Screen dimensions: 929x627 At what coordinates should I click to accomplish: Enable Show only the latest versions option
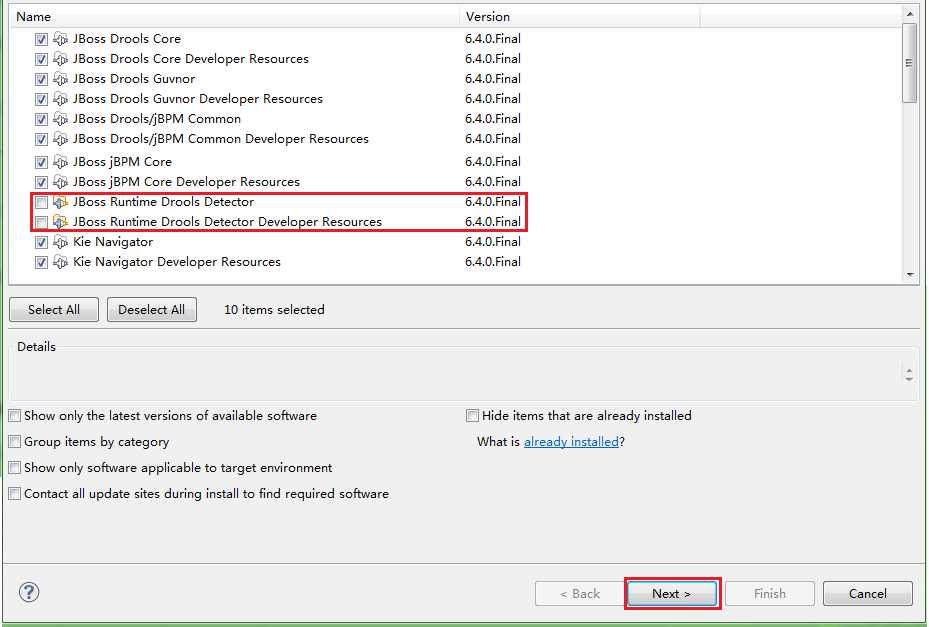coord(15,416)
